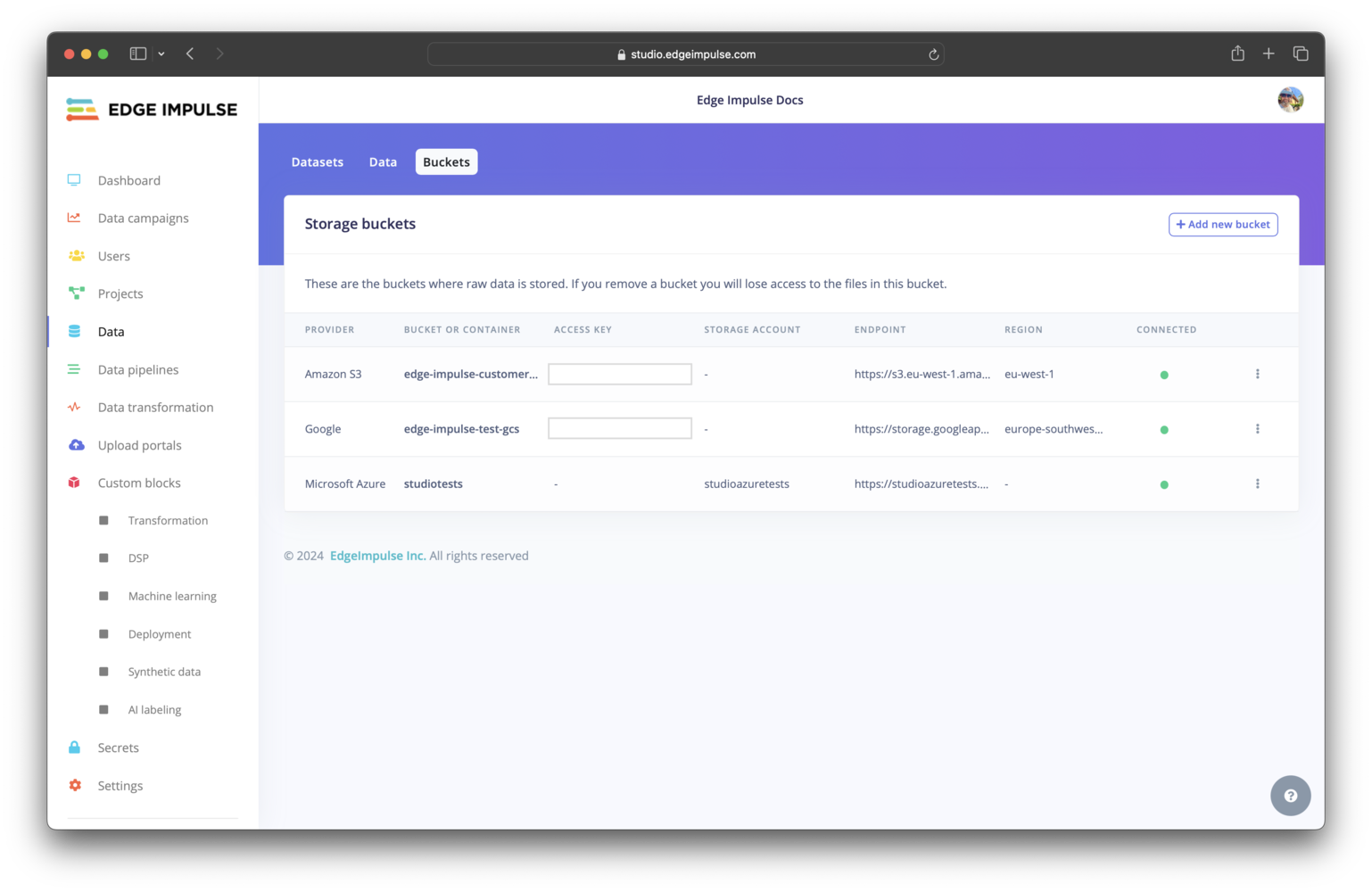This screenshot has width=1372, height=892.
Task: Open Data campaigns in the sidebar
Action: tap(143, 218)
